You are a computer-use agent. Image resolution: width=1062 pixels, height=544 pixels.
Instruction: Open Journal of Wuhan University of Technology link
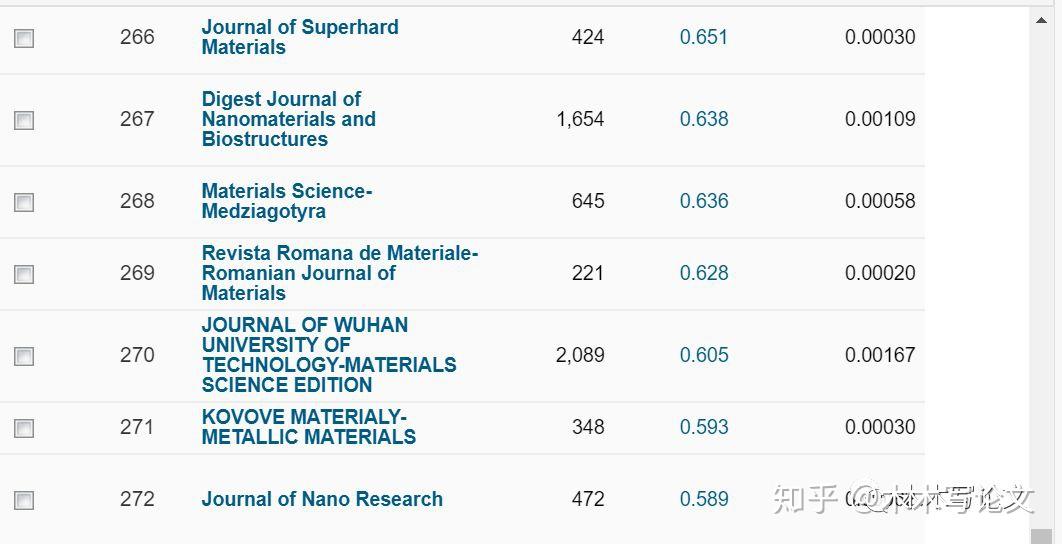(329, 355)
